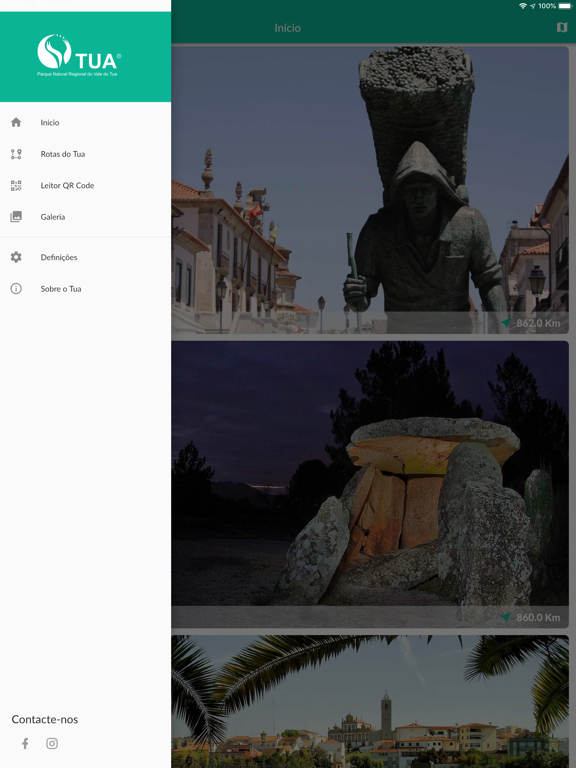Tap Wi-Fi indicator in status bar
The height and width of the screenshot is (768, 576).
pos(523,6)
